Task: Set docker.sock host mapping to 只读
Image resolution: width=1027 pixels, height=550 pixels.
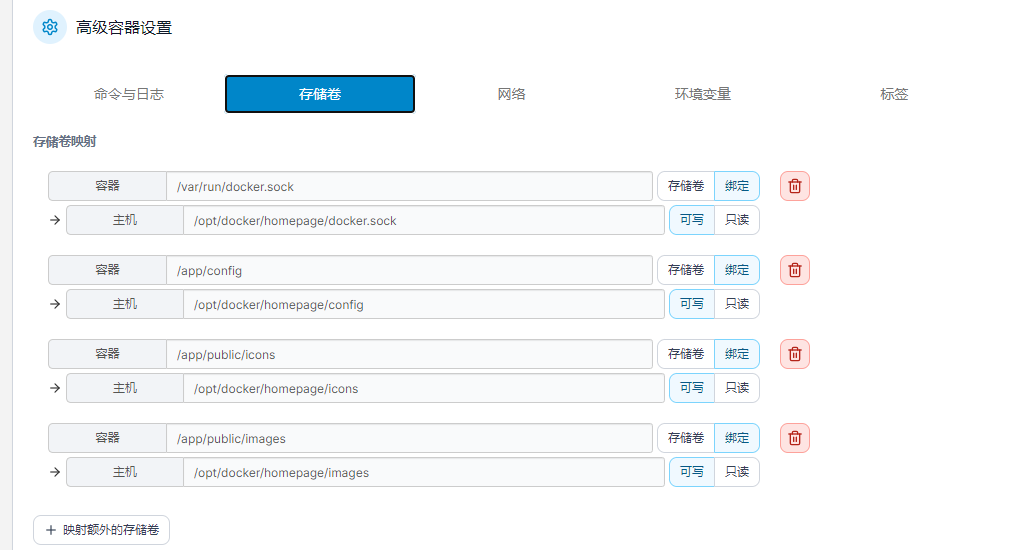Action: [x=737, y=220]
